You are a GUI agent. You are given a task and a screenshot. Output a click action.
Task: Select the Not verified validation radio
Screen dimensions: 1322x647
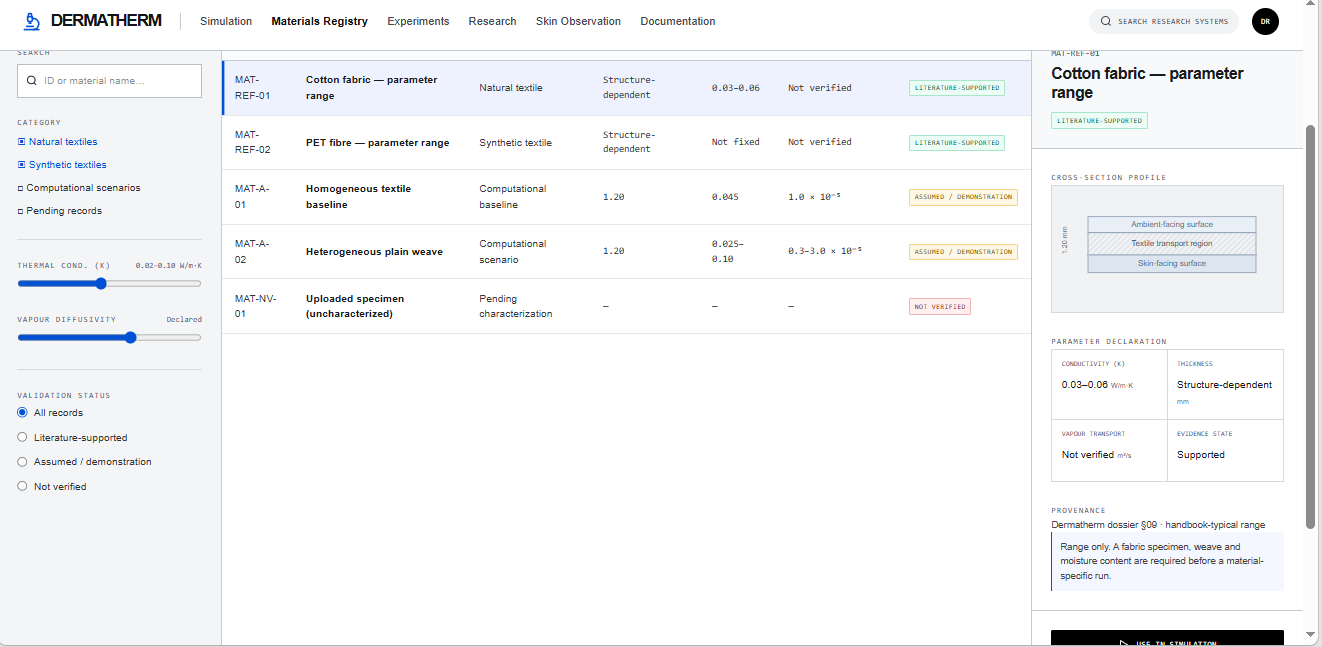click(22, 486)
